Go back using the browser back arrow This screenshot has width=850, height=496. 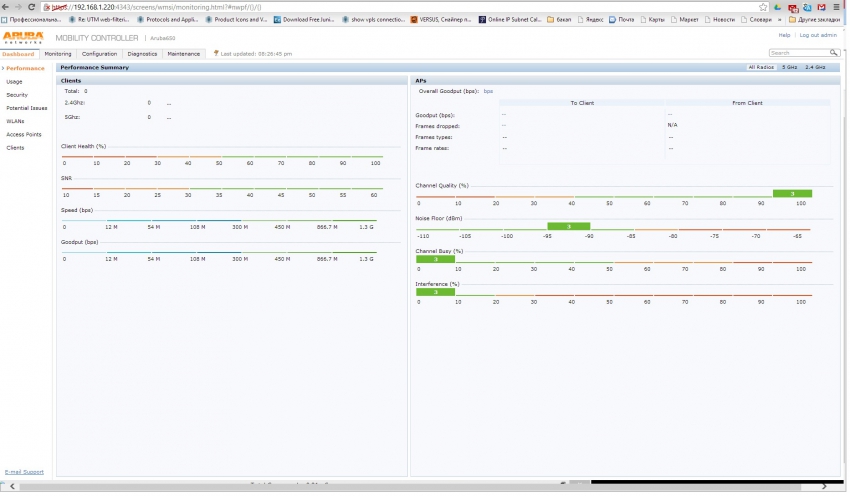click(x=6, y=7)
